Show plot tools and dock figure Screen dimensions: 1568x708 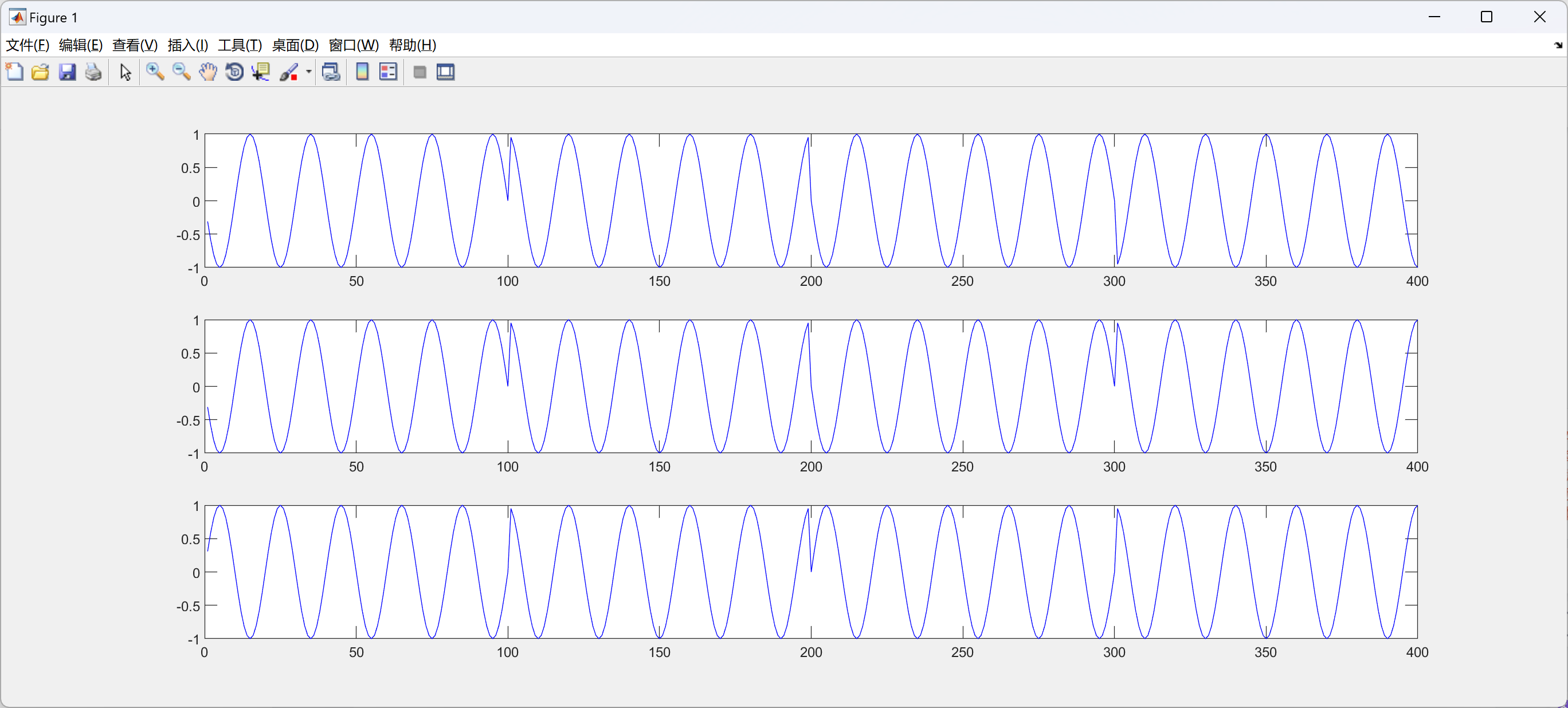pyautogui.click(x=445, y=72)
